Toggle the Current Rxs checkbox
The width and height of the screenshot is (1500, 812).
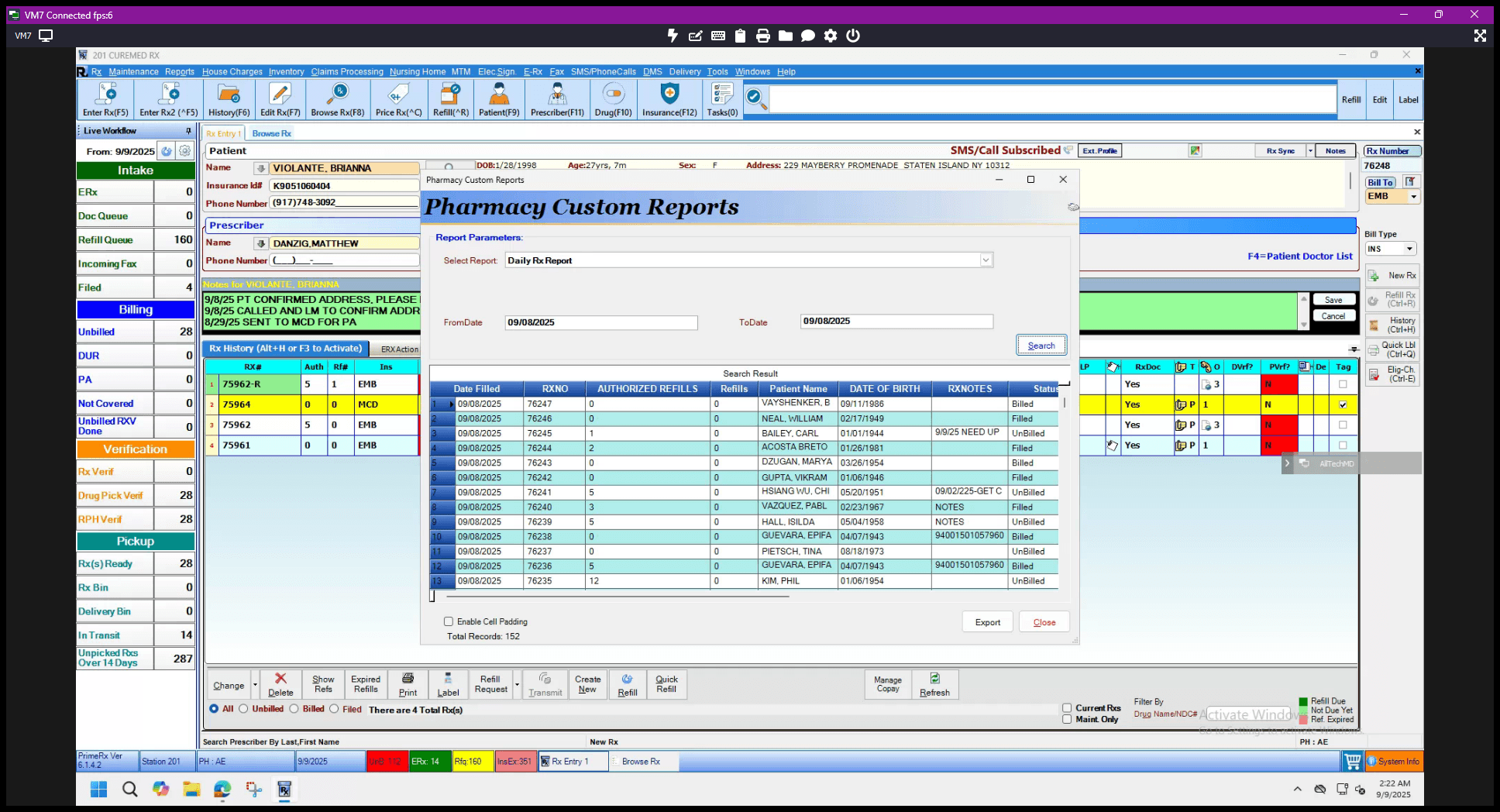click(1067, 708)
